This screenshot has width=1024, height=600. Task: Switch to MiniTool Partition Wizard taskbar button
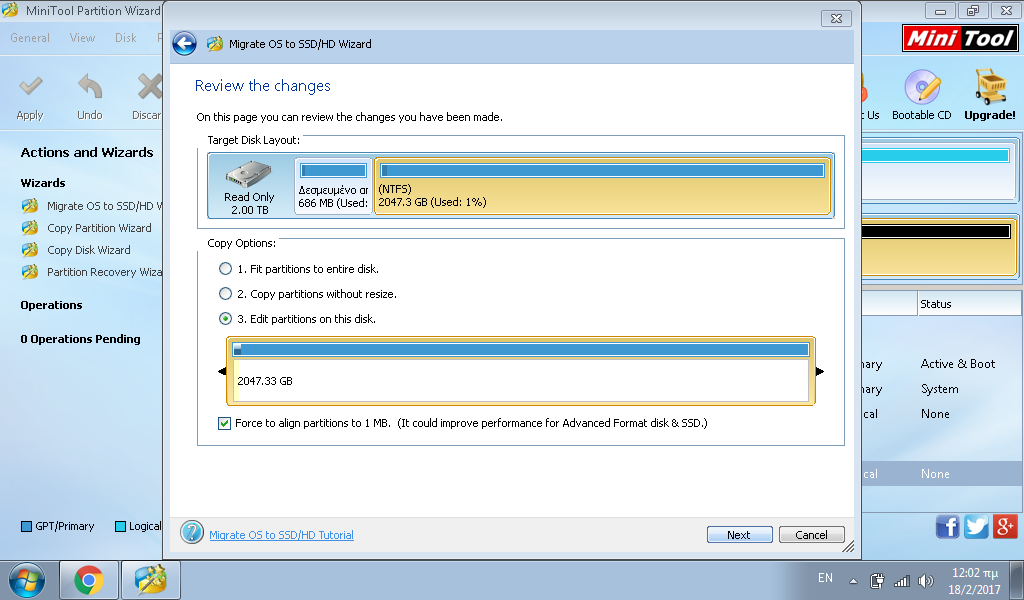(151, 580)
